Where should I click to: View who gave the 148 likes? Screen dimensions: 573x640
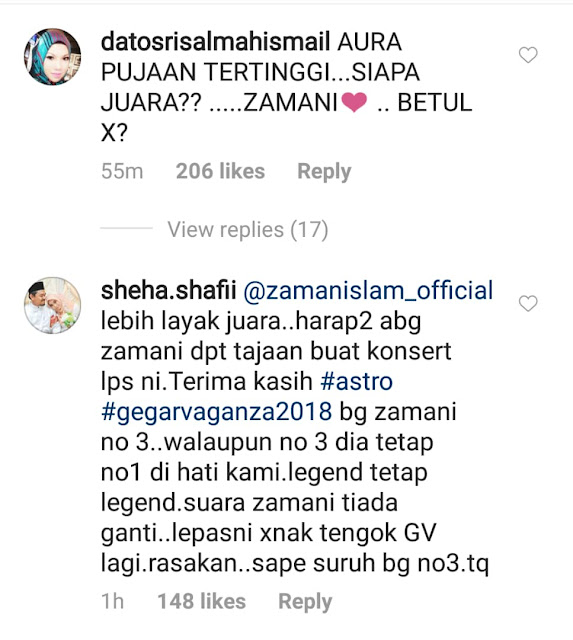click(x=202, y=601)
